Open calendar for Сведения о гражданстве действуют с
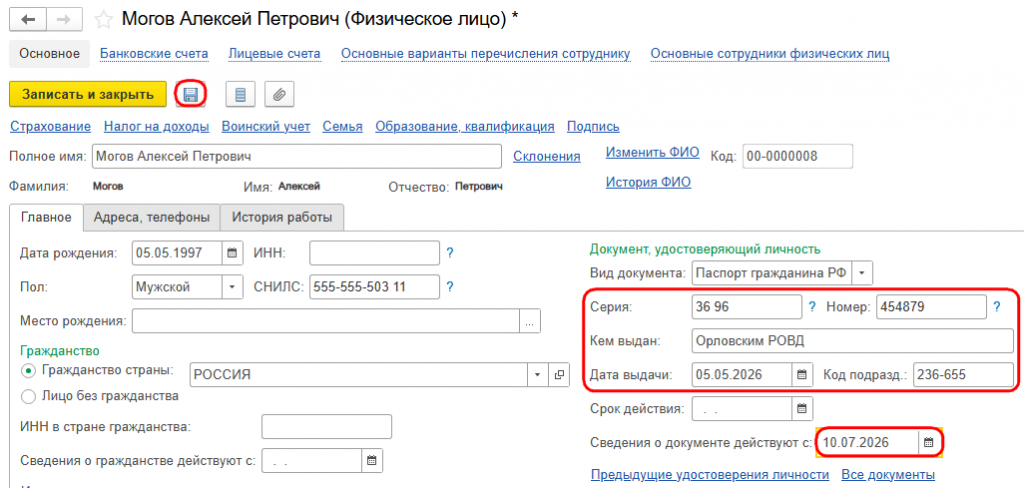 tap(371, 461)
